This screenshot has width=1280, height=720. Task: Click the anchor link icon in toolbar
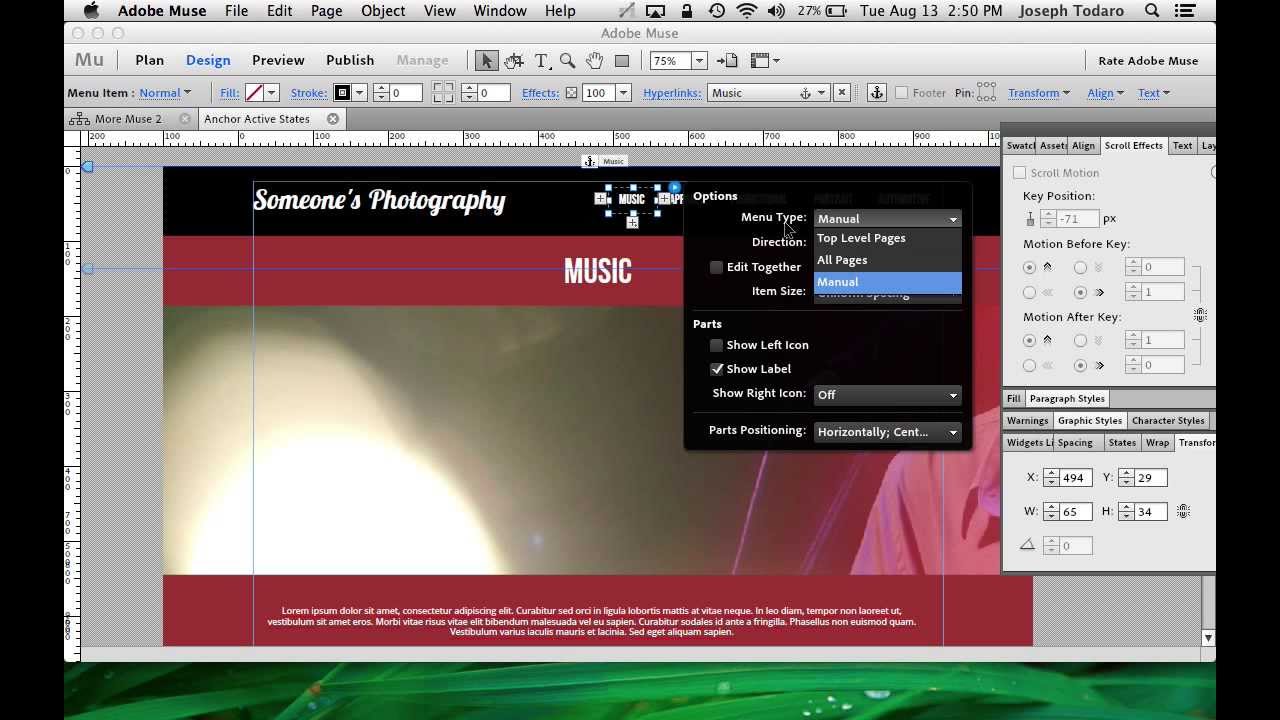click(x=877, y=93)
